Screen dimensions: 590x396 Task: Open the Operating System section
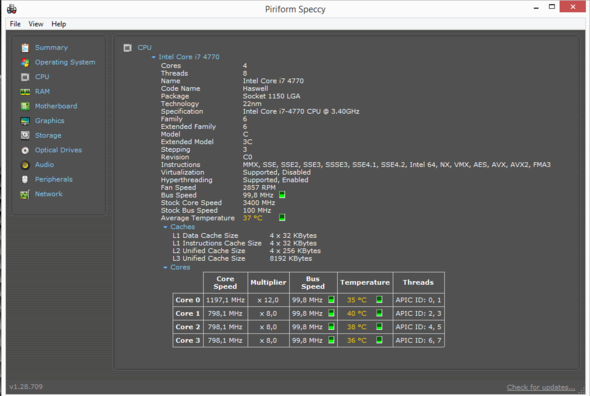tap(65, 62)
